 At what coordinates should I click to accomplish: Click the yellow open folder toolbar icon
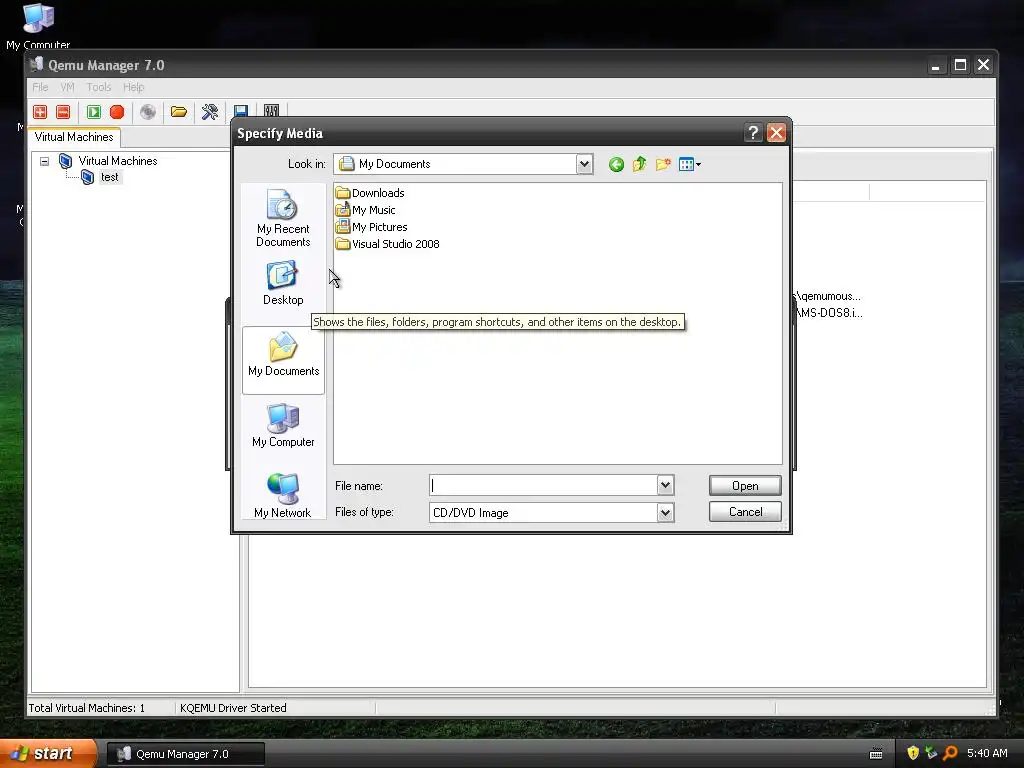click(x=179, y=112)
